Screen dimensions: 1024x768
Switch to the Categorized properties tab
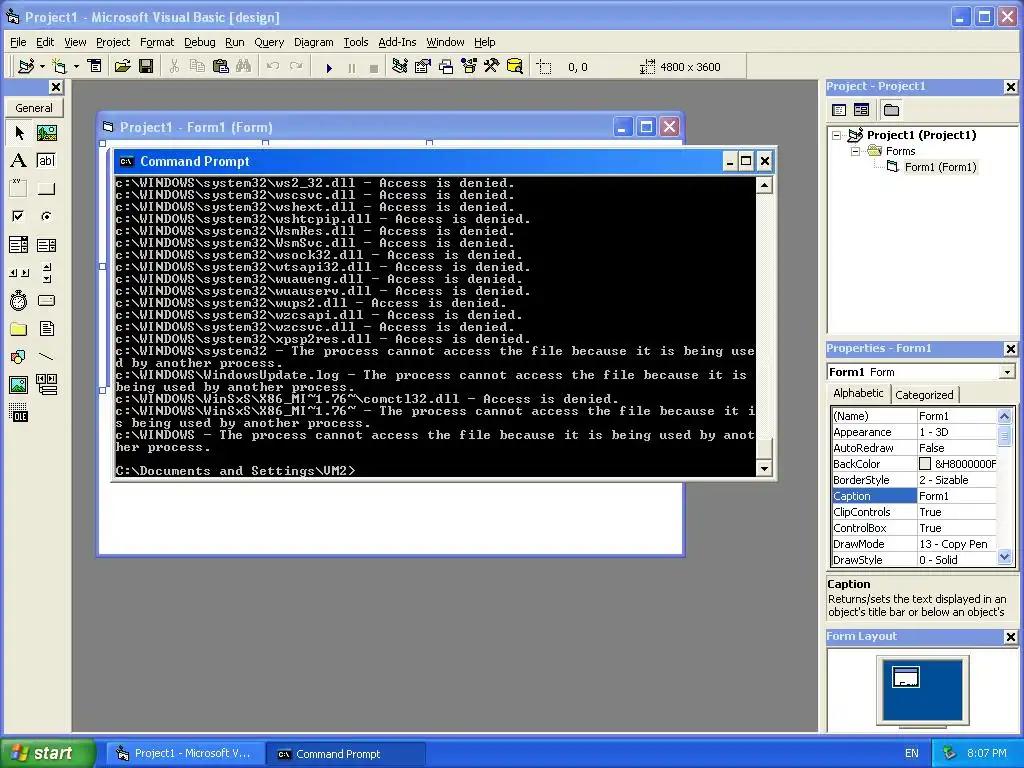[x=924, y=394]
